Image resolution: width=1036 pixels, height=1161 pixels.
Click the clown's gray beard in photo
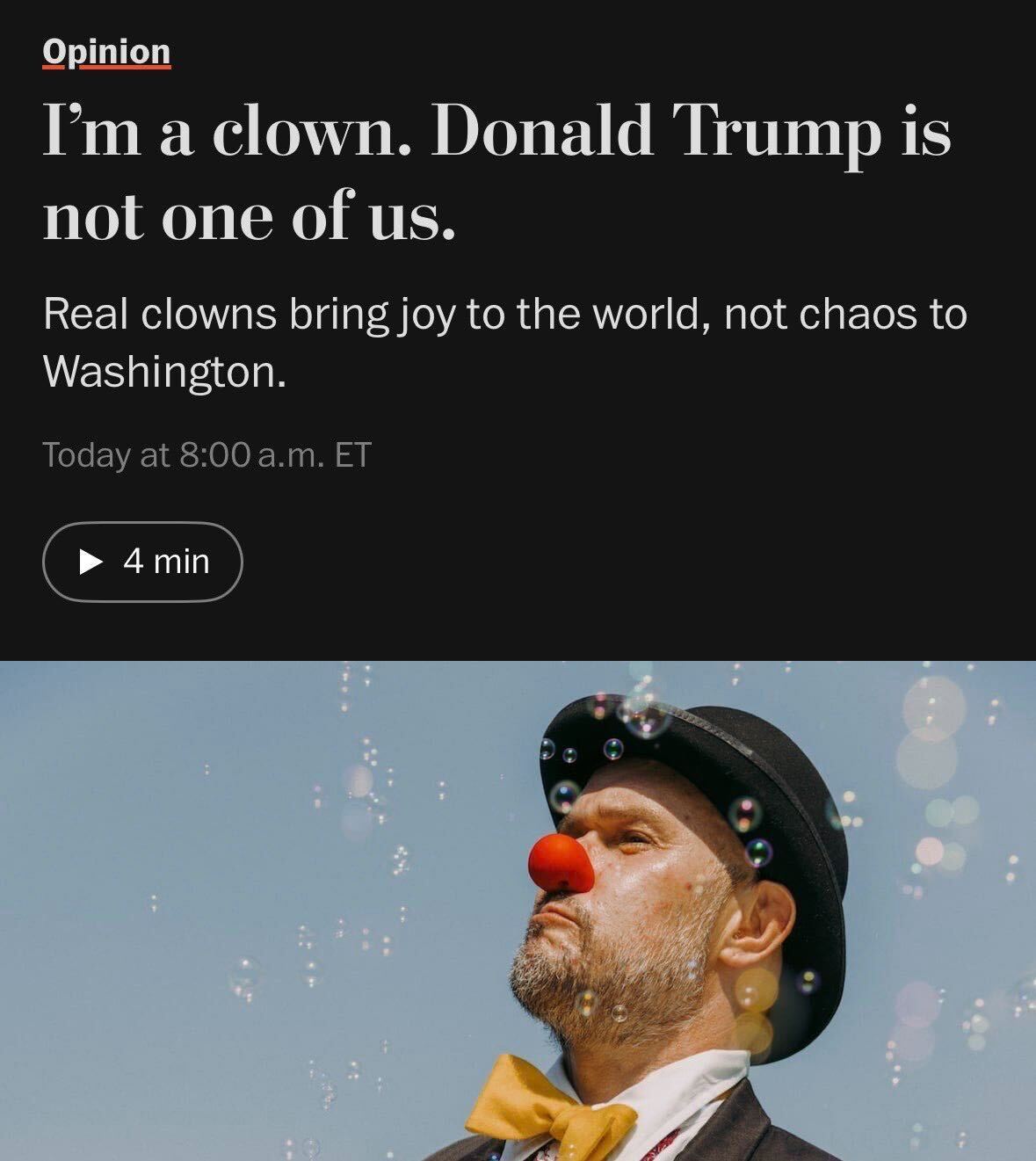click(x=606, y=984)
